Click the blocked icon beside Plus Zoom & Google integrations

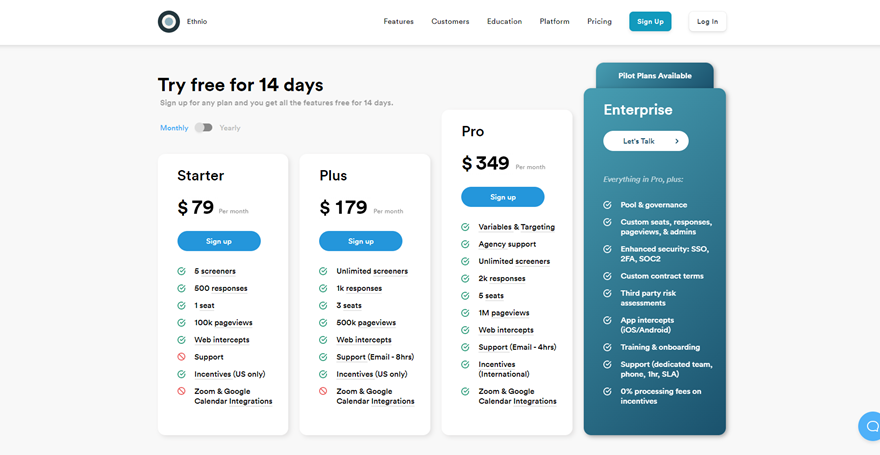323,391
